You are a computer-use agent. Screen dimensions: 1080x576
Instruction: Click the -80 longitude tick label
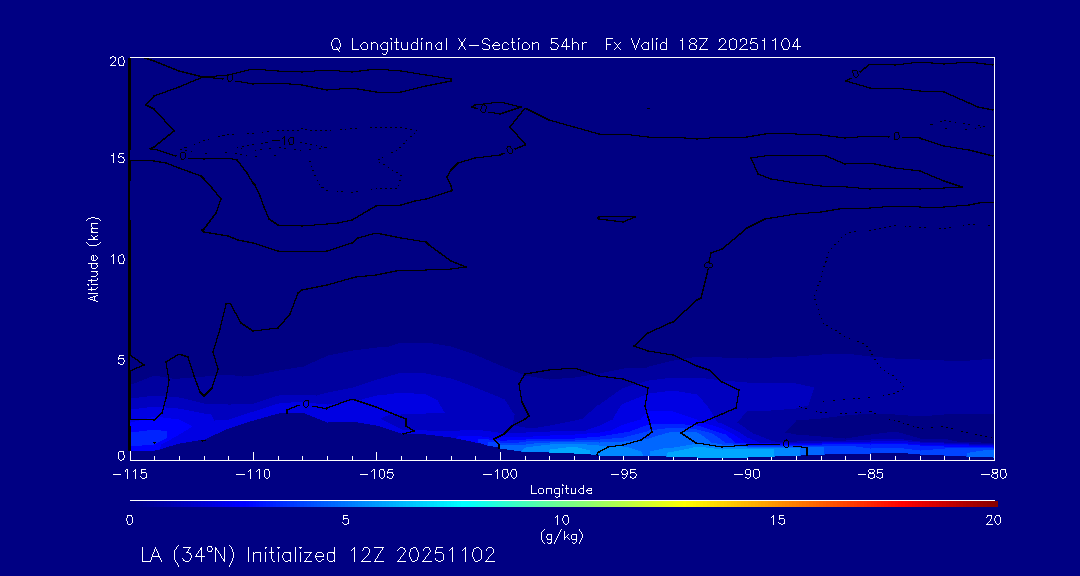[994, 475]
